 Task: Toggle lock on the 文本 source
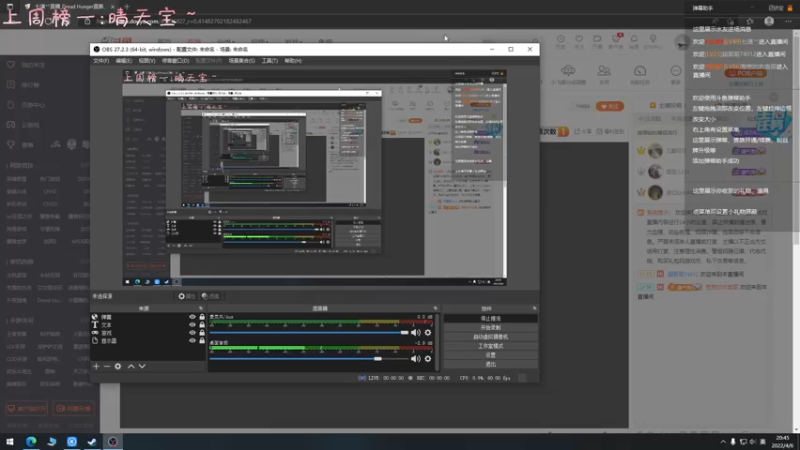click(202, 324)
